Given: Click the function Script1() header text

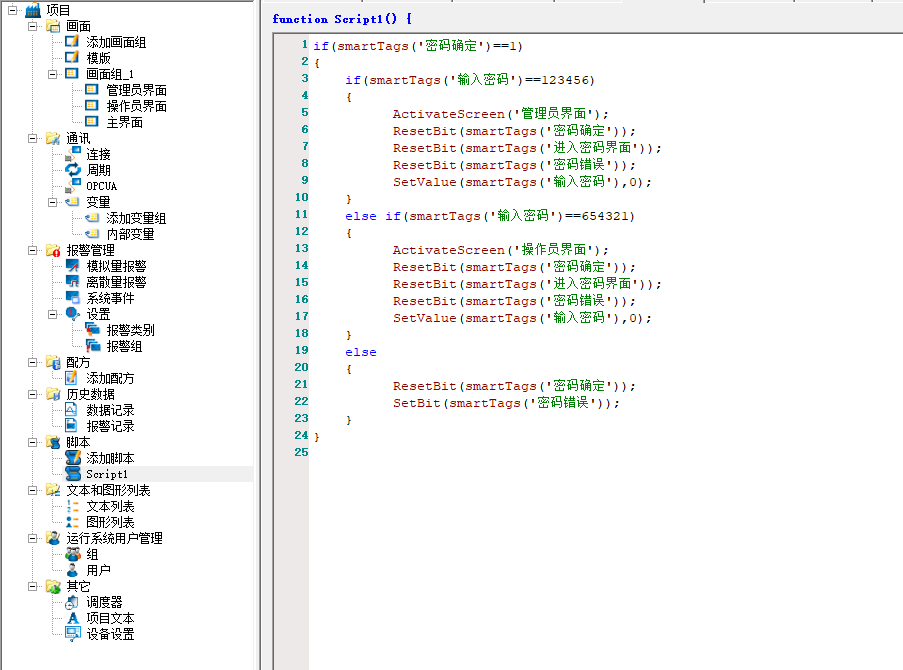Looking at the screenshot, I should coord(342,19).
